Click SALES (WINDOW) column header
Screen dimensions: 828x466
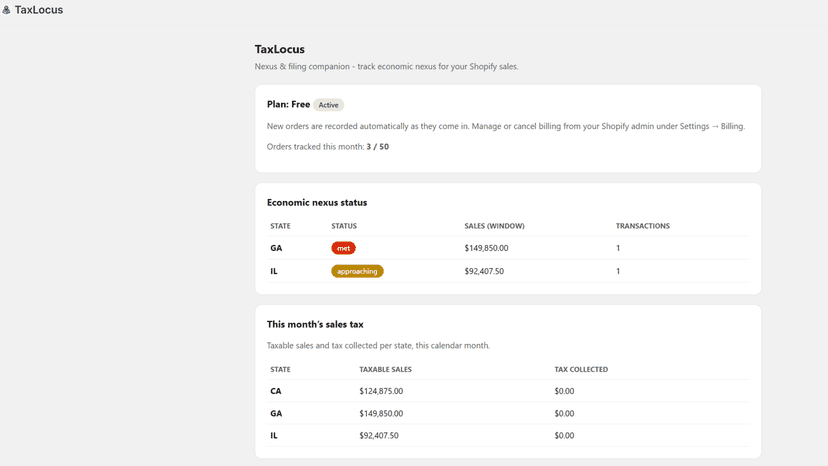pos(494,226)
